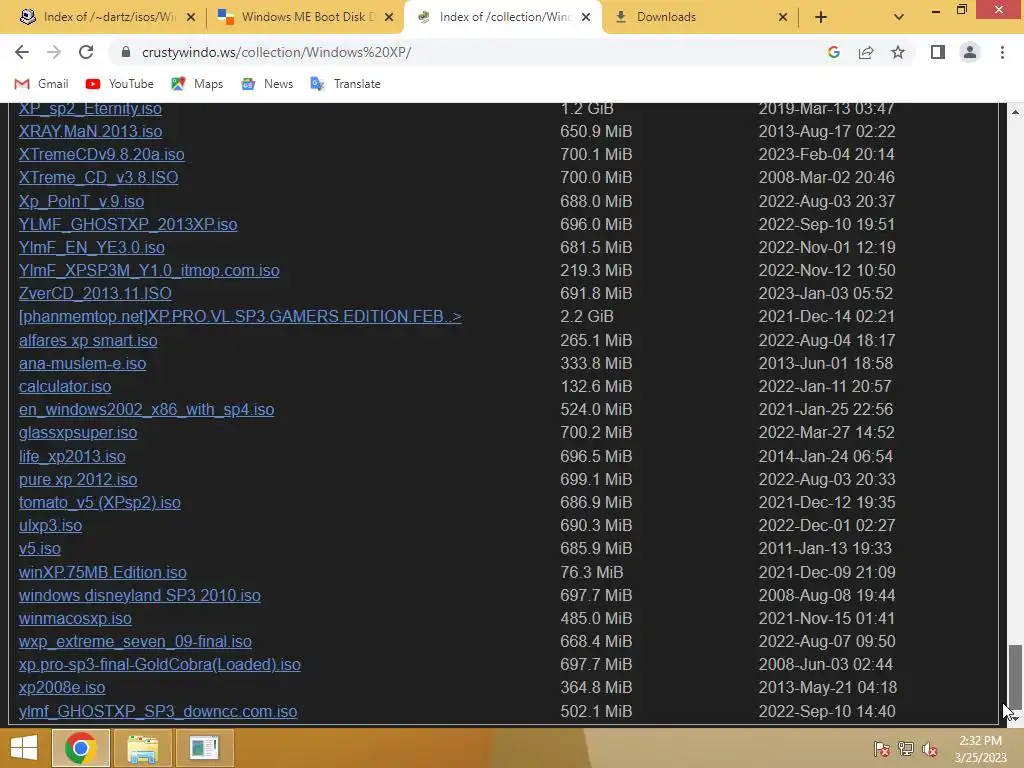Open the third taskbar app icon
Image resolution: width=1024 pixels, height=768 pixels.
(204, 748)
